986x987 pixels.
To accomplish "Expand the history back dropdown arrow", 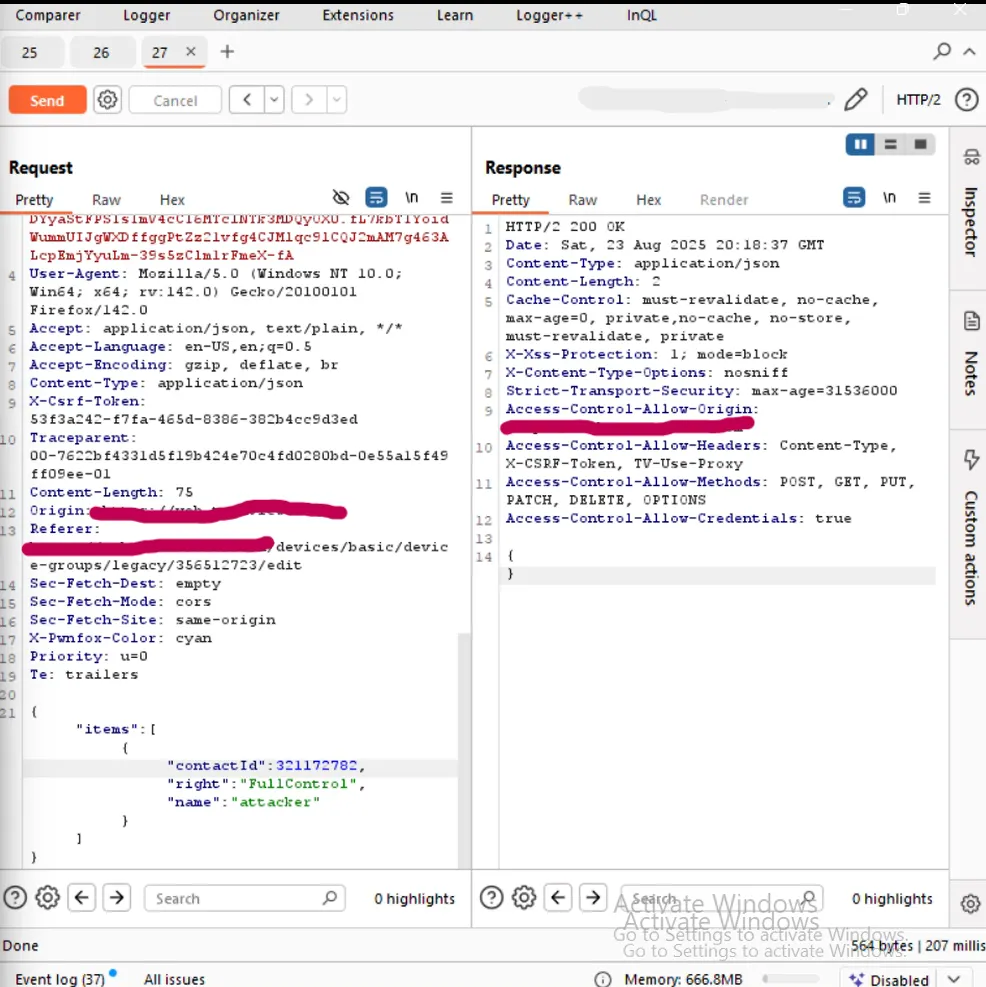I will tap(273, 100).
